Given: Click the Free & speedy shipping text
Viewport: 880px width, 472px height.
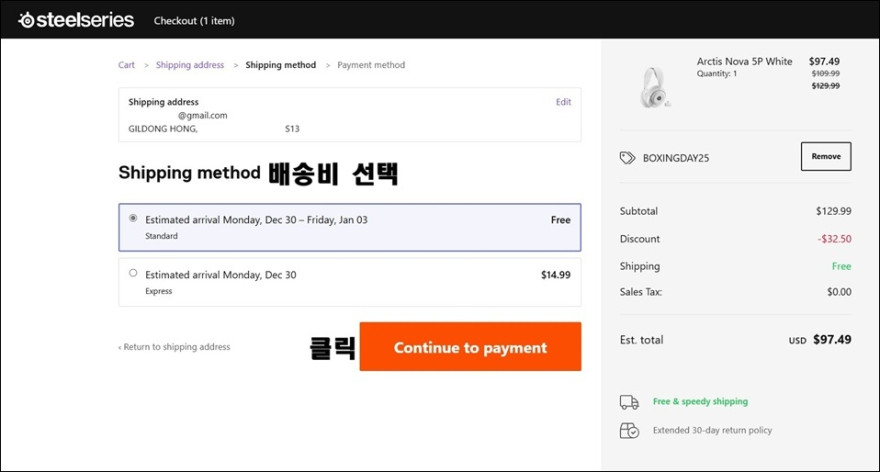Looking at the screenshot, I should [700, 401].
